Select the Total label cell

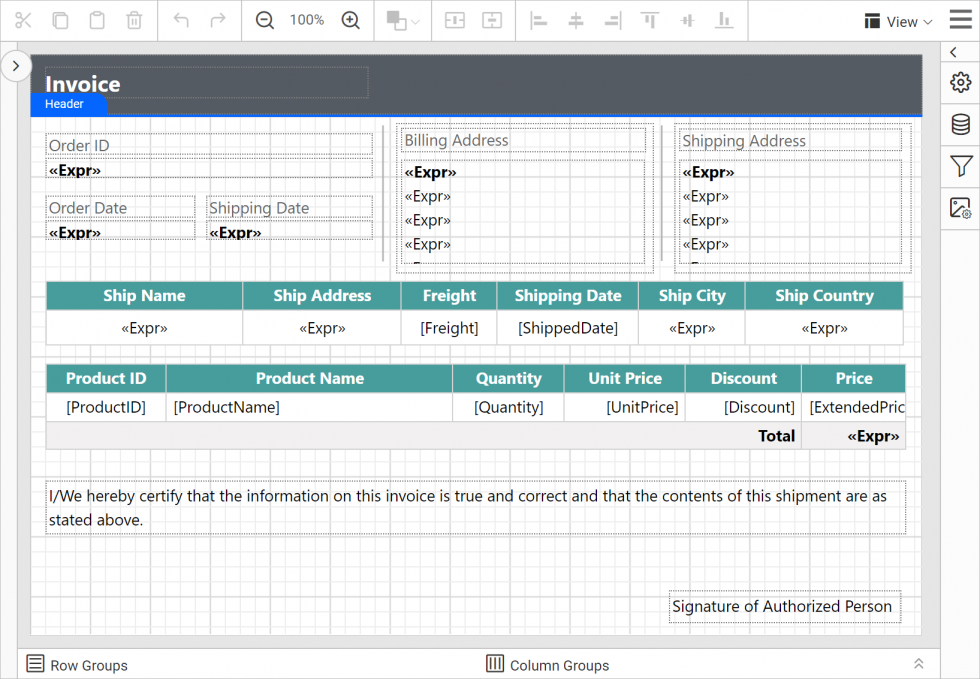(424, 436)
